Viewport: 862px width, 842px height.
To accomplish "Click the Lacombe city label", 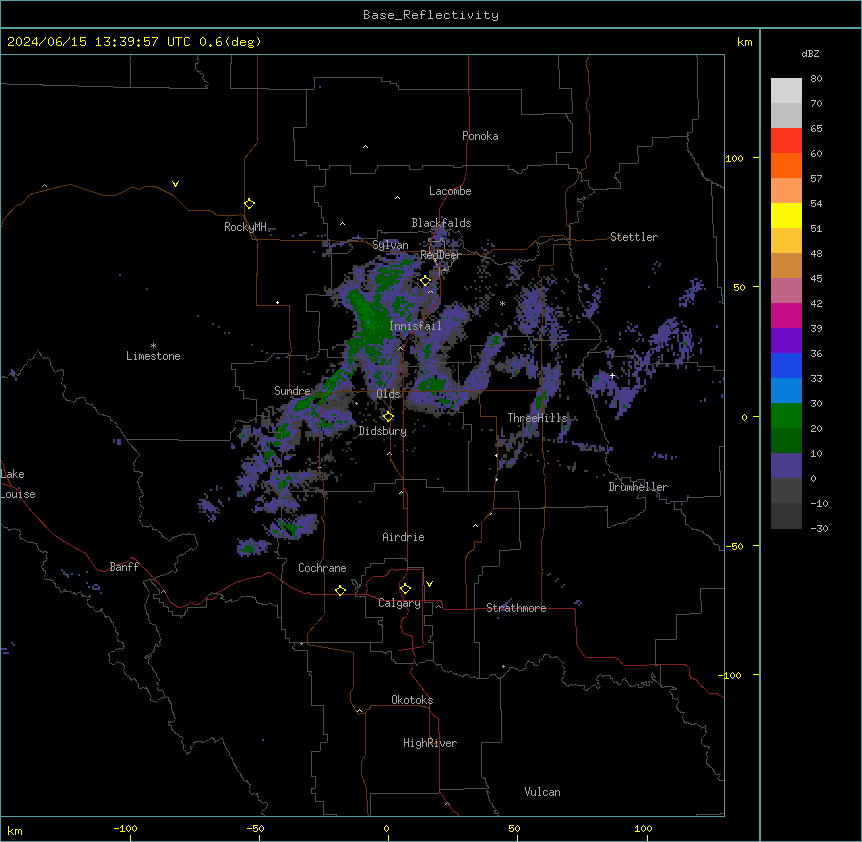I will [x=450, y=191].
